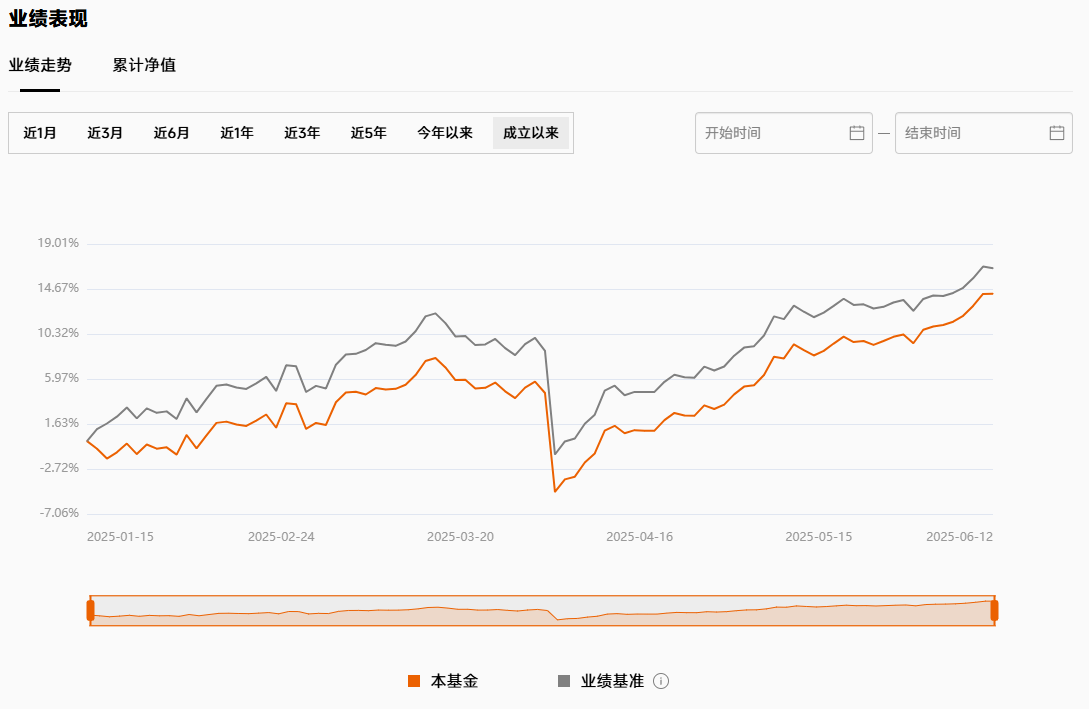Open 结束时间 date picker field
This screenshot has height=709, width=1089.
[970, 133]
